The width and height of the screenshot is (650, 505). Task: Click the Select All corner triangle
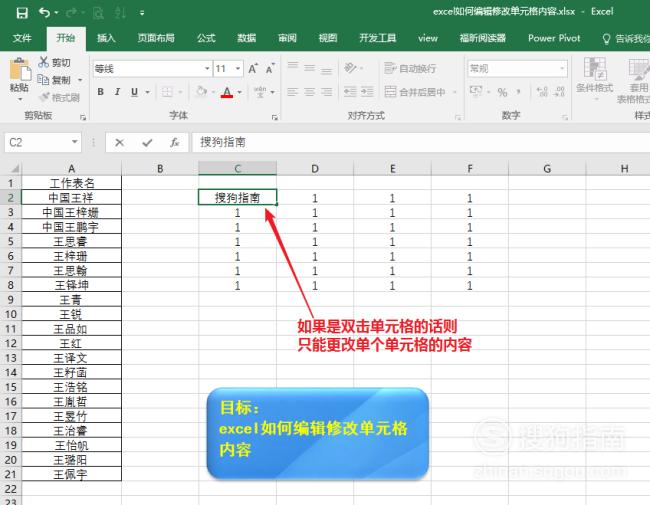pyautogui.click(x=15, y=168)
